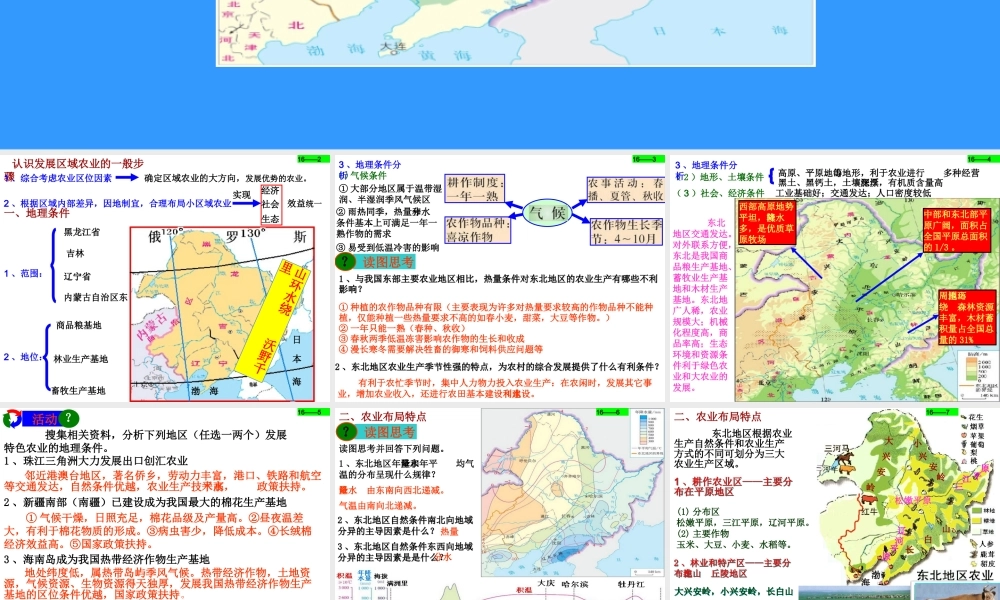Open the slide thumbnail labeled 16—3
Viewport: 1000px width, 600px height.
500,278
